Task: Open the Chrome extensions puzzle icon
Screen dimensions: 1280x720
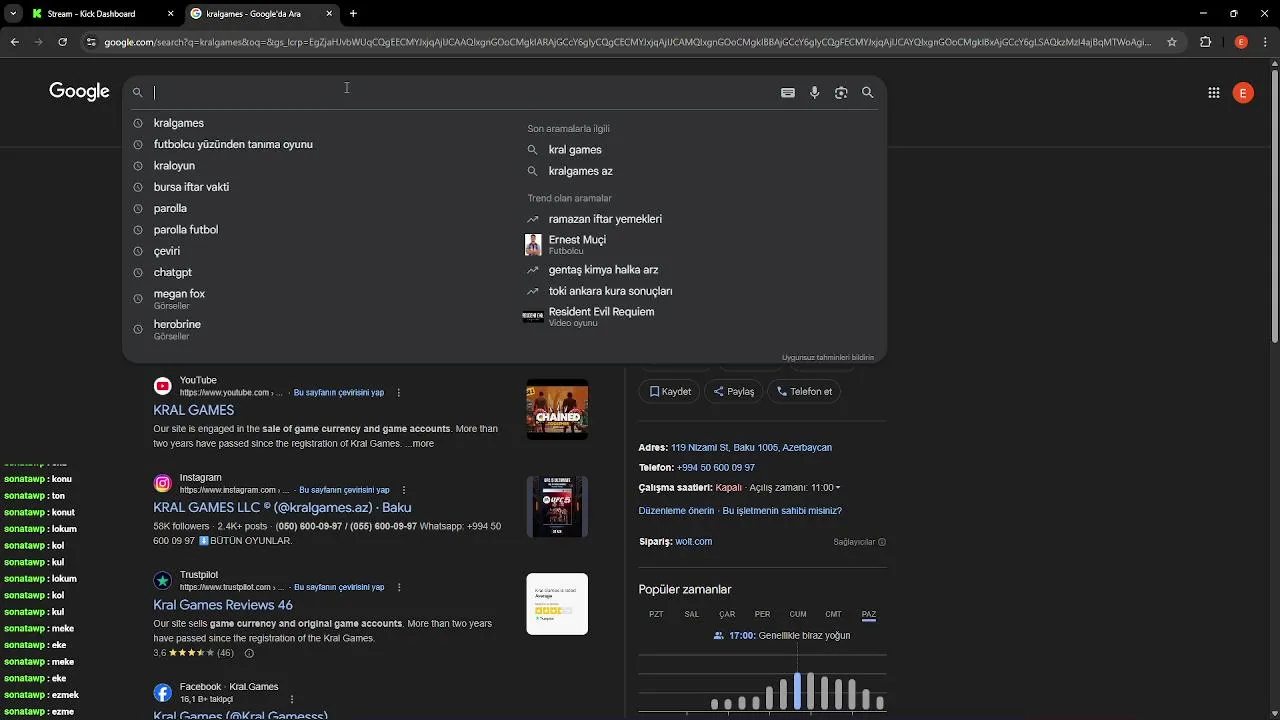Action: (1205, 42)
